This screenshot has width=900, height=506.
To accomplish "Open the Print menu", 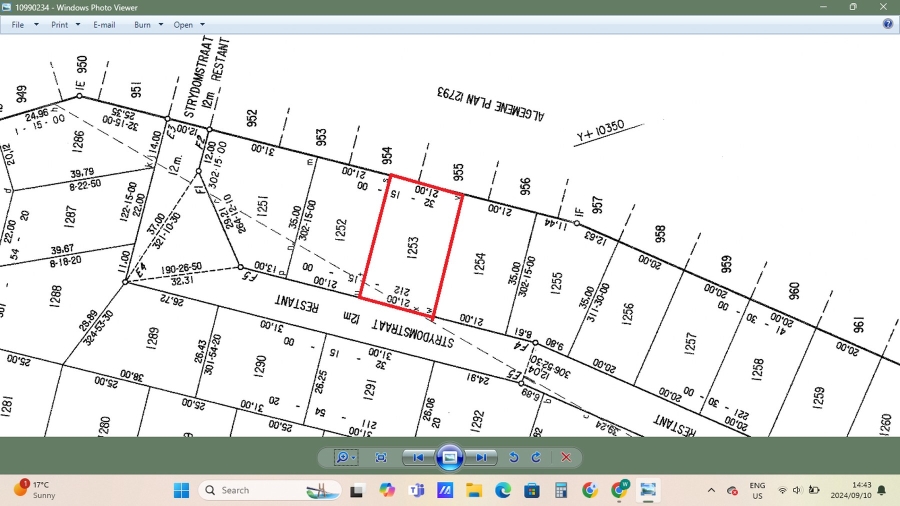I will coord(60,25).
